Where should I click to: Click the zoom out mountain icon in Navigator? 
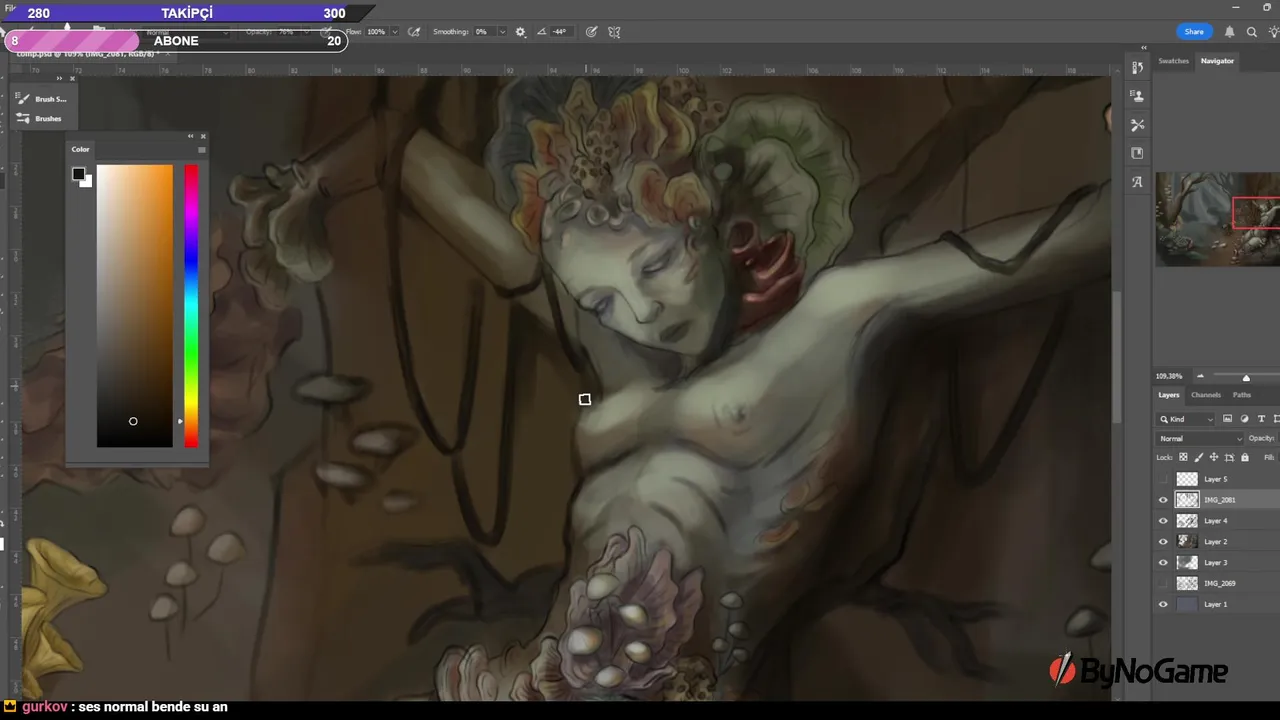pyautogui.click(x=1200, y=377)
